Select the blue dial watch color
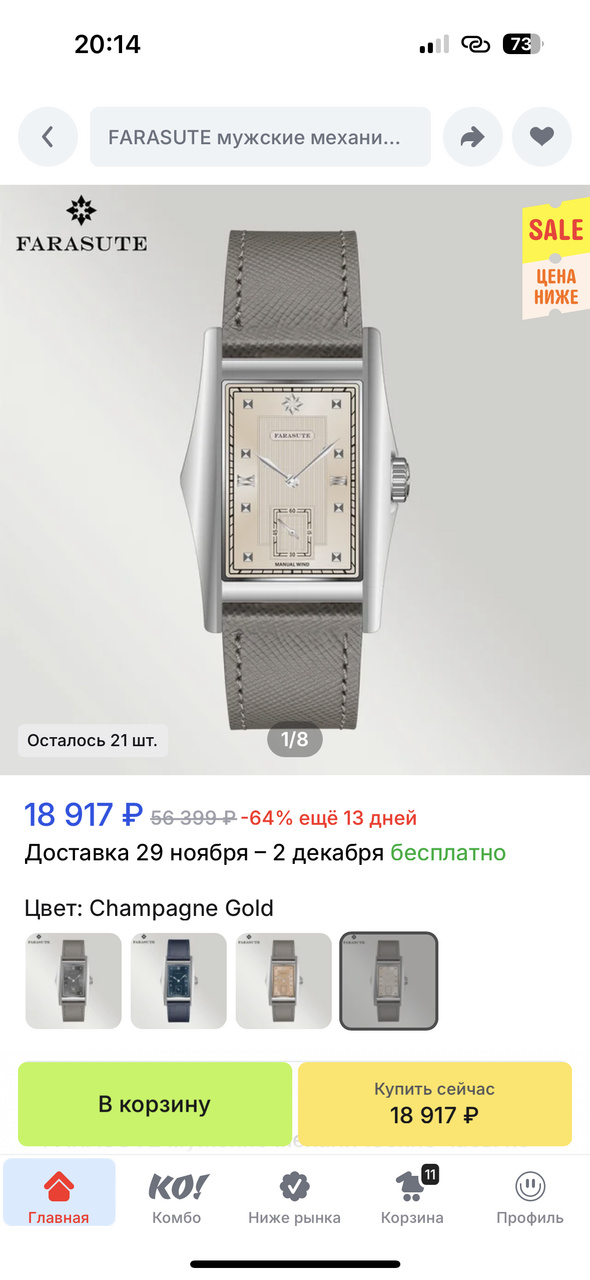The width and height of the screenshot is (590, 1280). (x=178, y=981)
